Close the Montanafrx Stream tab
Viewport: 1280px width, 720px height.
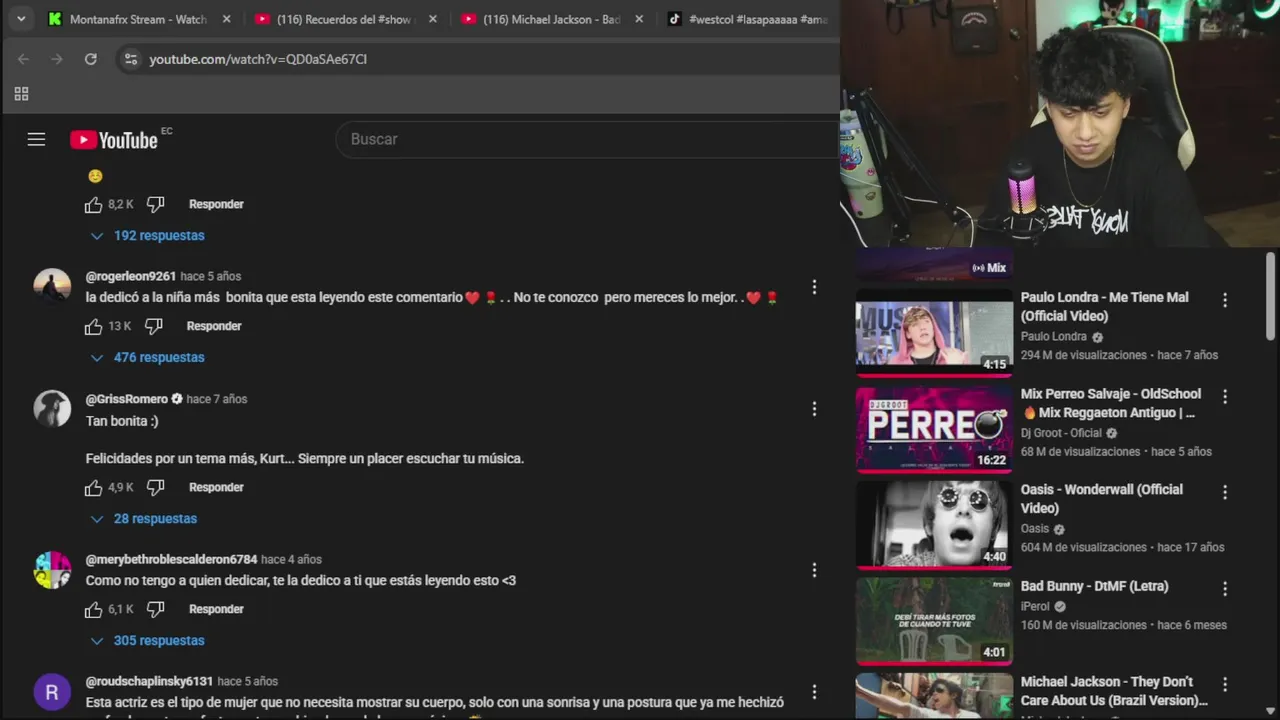226,19
